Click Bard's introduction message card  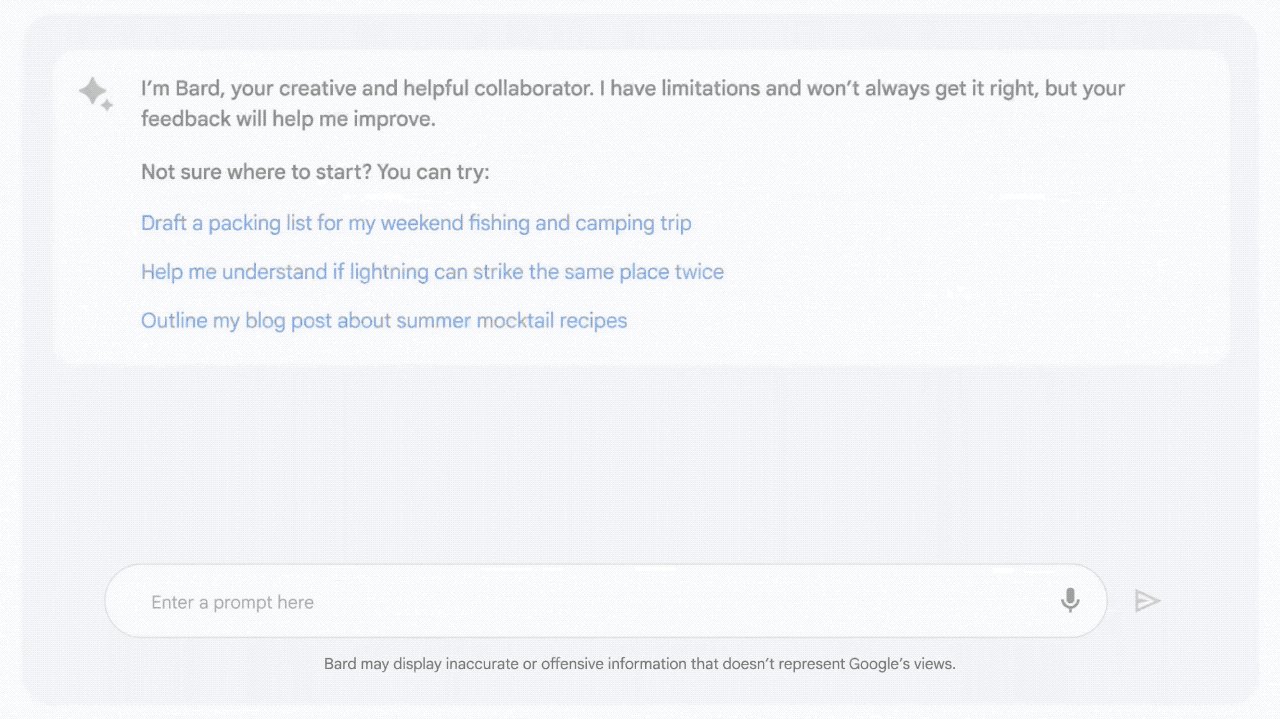pos(633,103)
